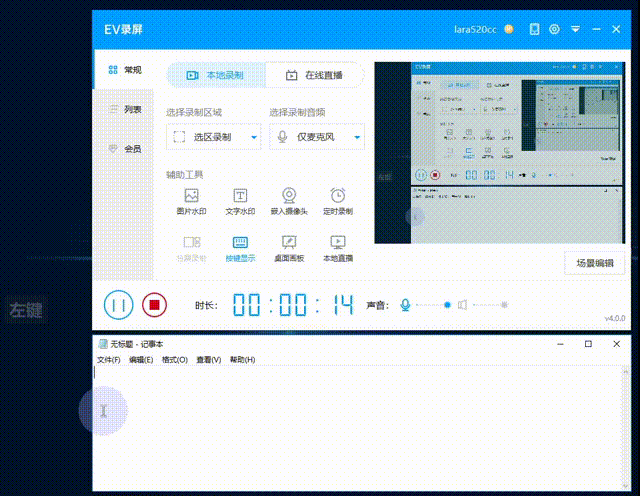Open the 文字水印 text watermark tool
Image resolution: width=640 pixels, height=496 pixels.
coord(240,201)
